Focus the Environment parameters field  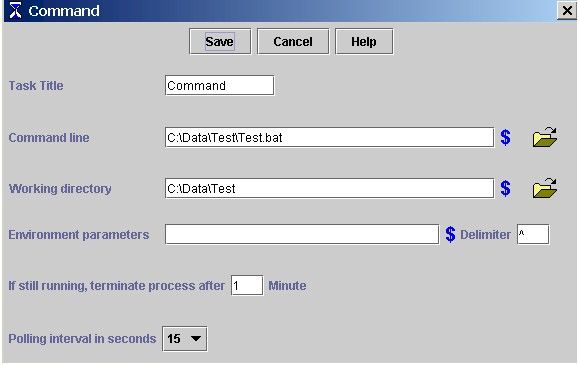302,234
